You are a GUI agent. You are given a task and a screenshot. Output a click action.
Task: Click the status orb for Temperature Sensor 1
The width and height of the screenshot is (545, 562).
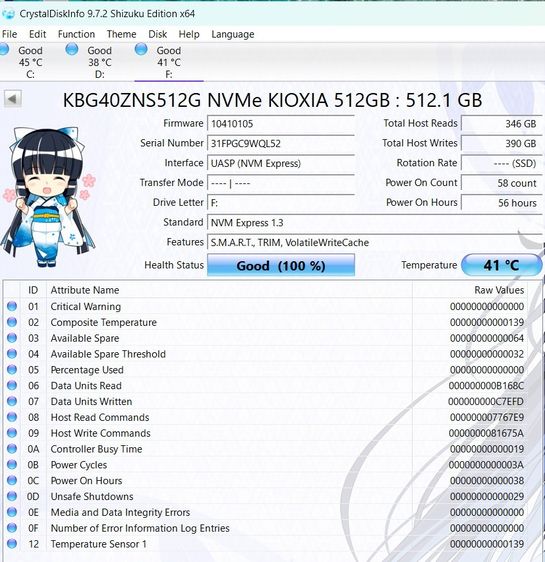12,543
